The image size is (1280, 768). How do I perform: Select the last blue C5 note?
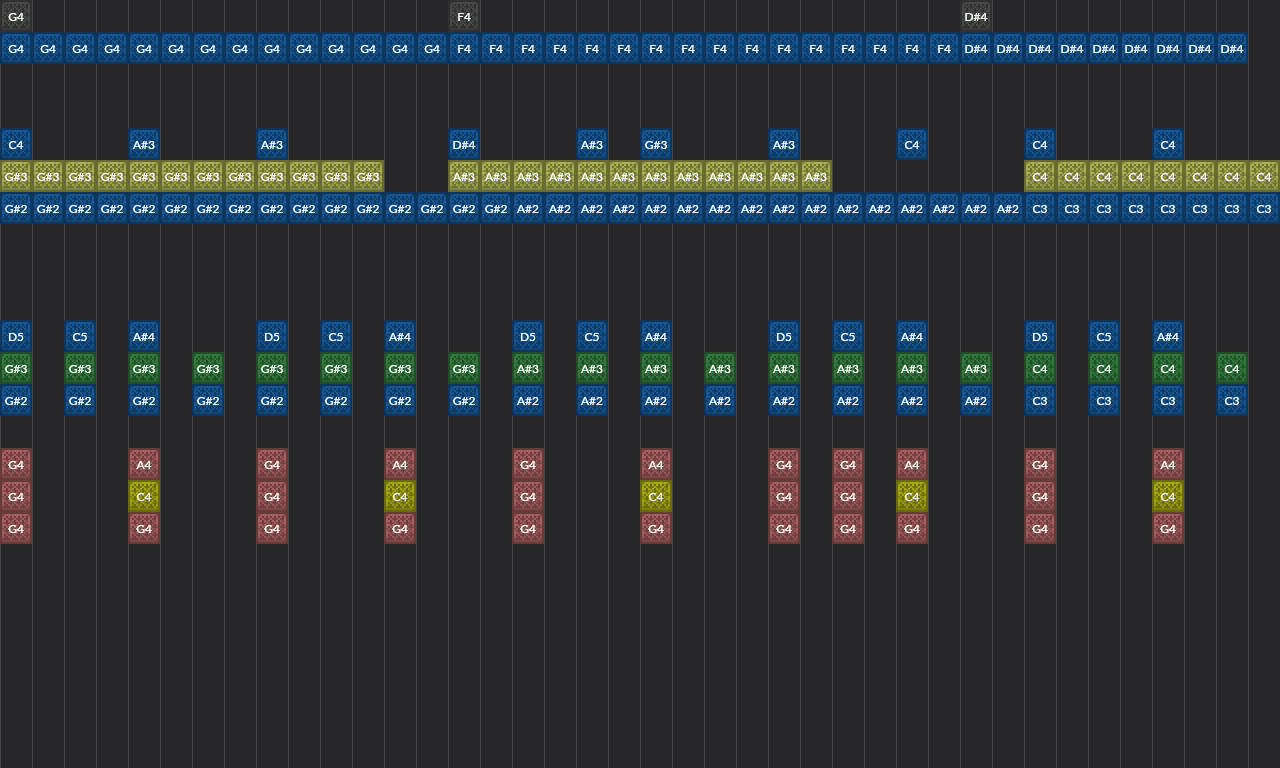pos(1104,337)
